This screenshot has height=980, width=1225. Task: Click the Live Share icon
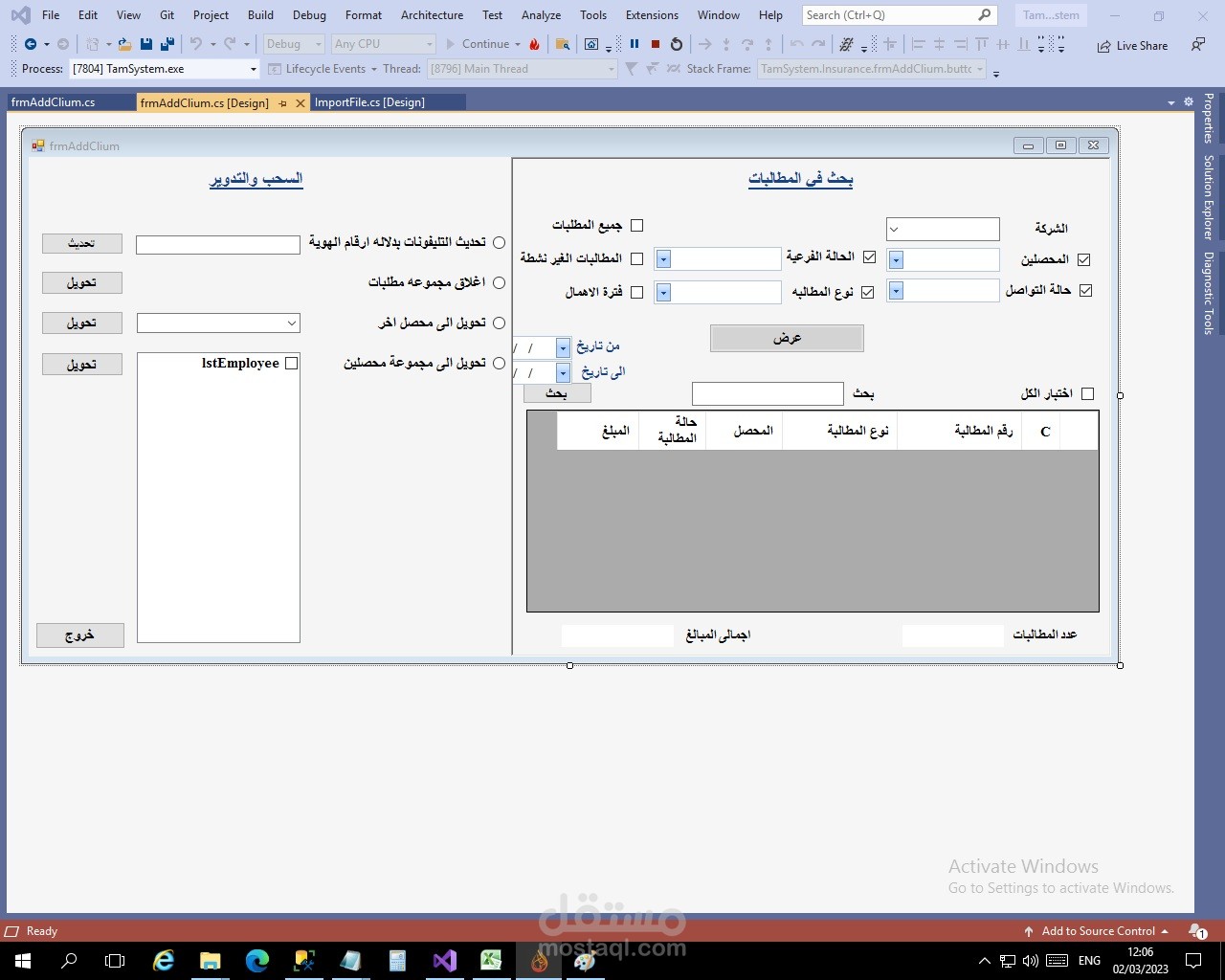click(1104, 46)
